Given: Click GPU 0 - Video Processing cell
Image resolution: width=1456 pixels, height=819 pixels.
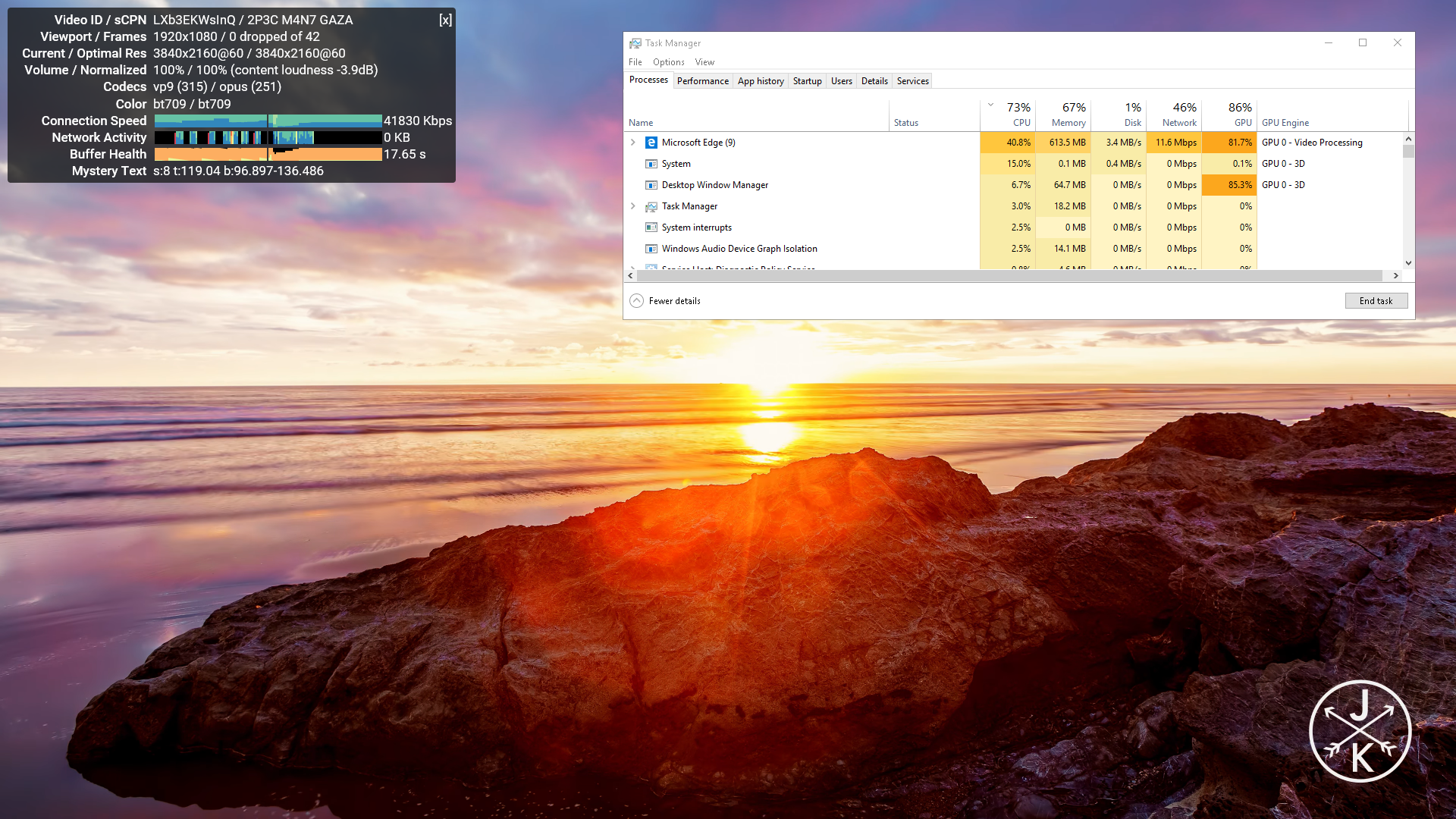Looking at the screenshot, I should 1312,143.
